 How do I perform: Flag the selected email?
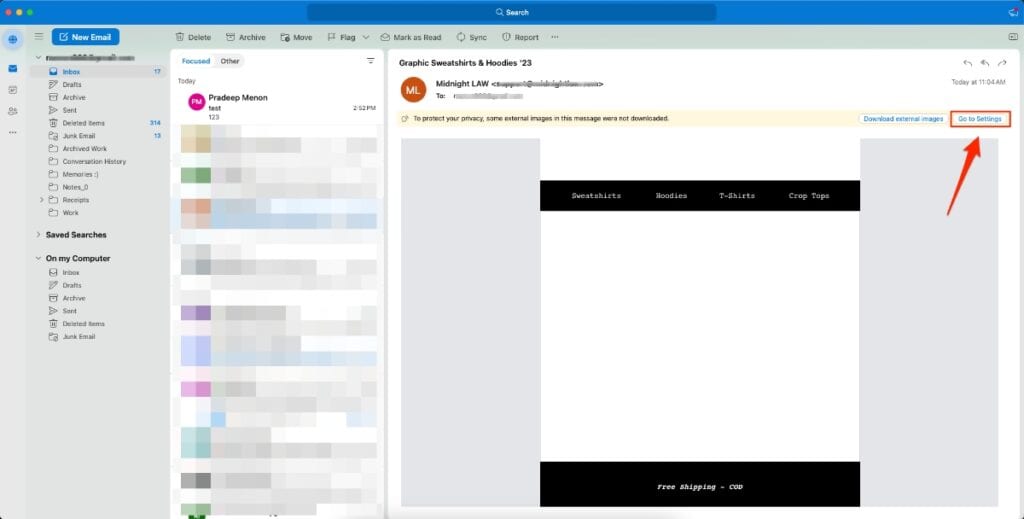[342, 37]
